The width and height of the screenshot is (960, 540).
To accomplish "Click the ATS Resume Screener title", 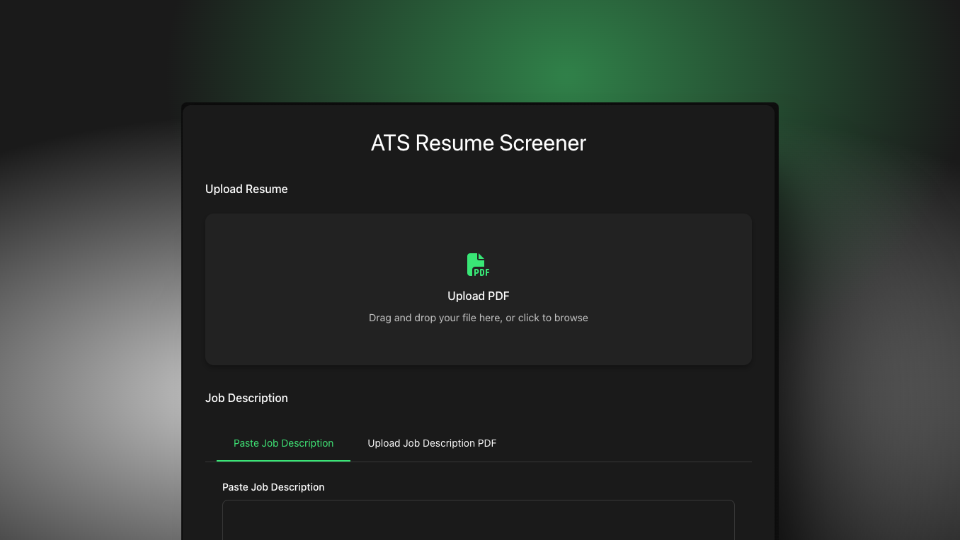I will (x=478, y=143).
